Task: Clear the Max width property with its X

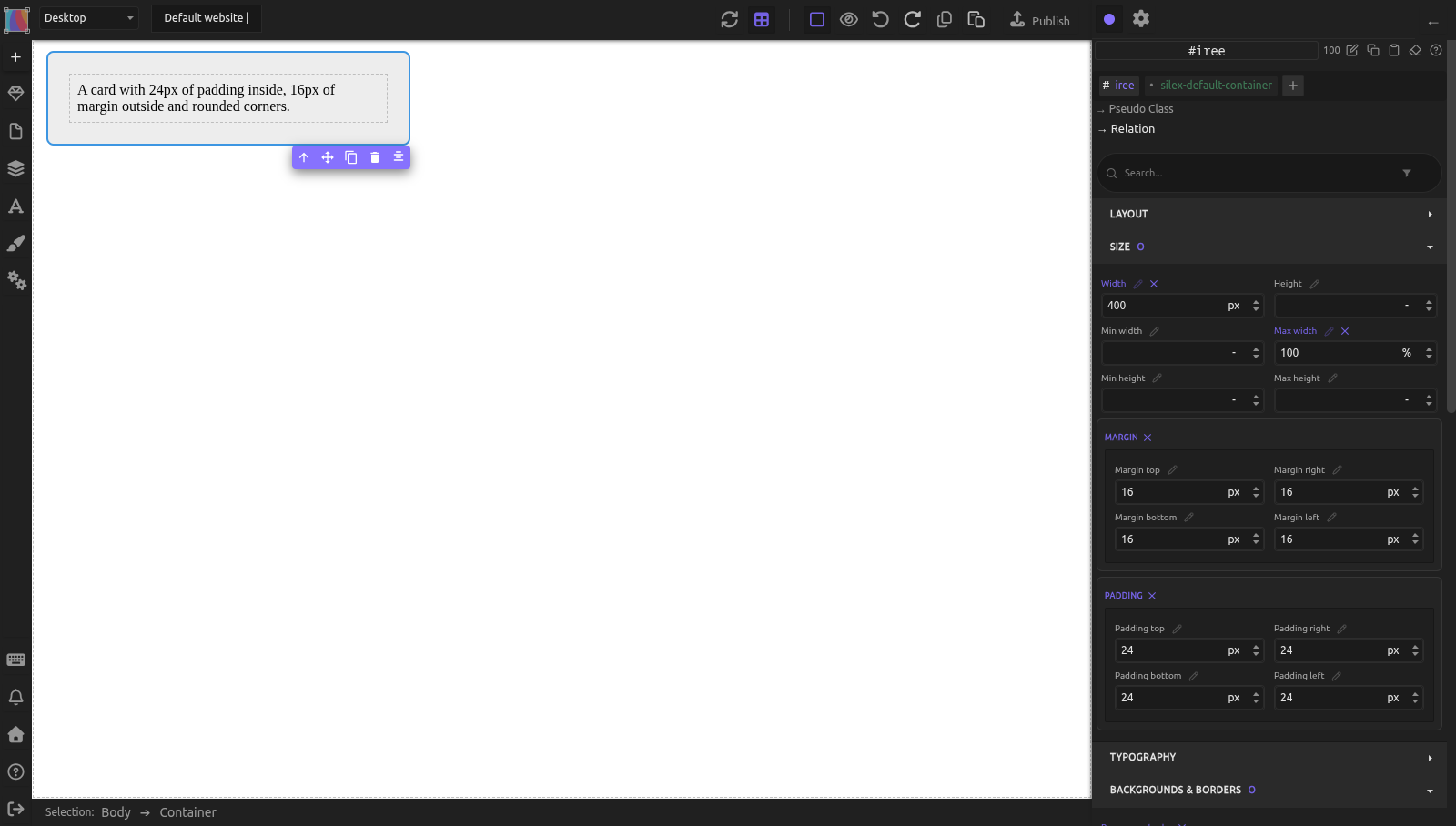Action: [x=1345, y=331]
